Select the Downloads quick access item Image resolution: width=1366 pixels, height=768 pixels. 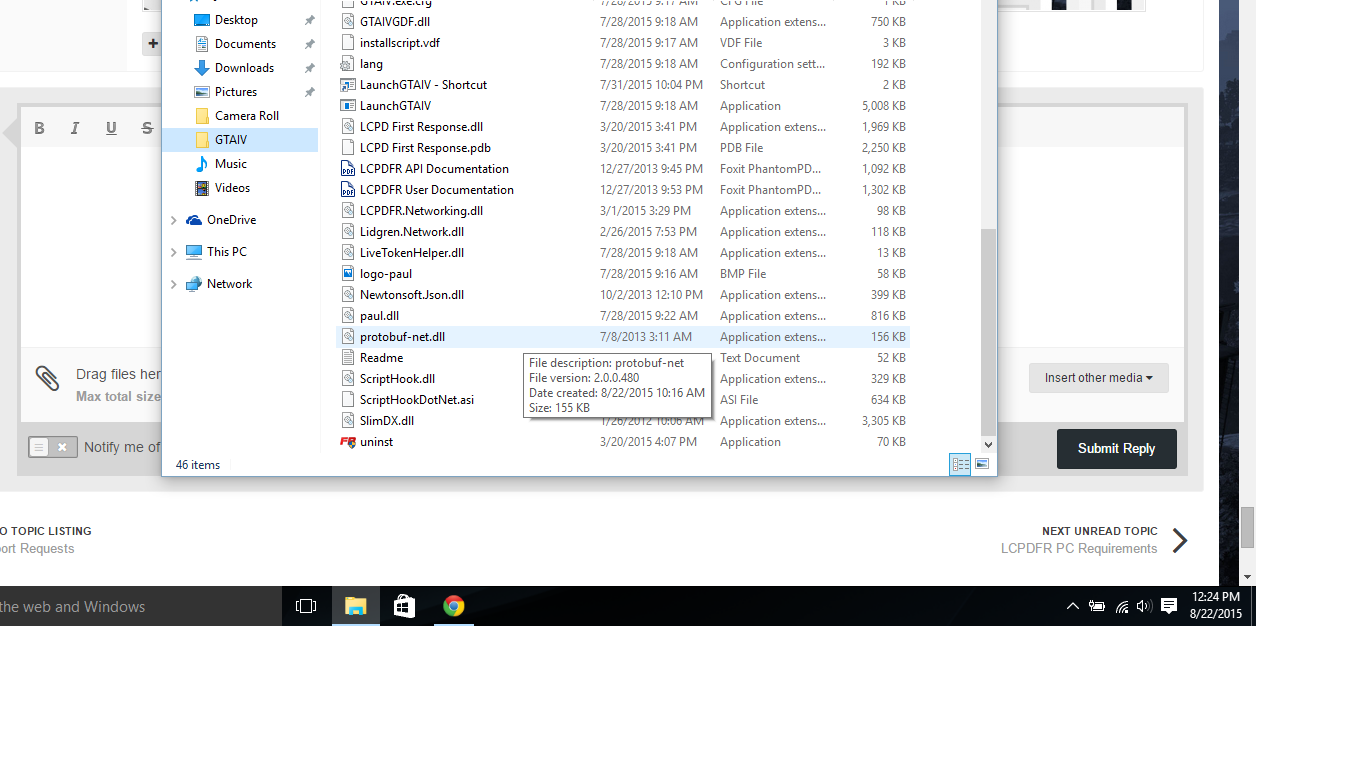point(244,68)
